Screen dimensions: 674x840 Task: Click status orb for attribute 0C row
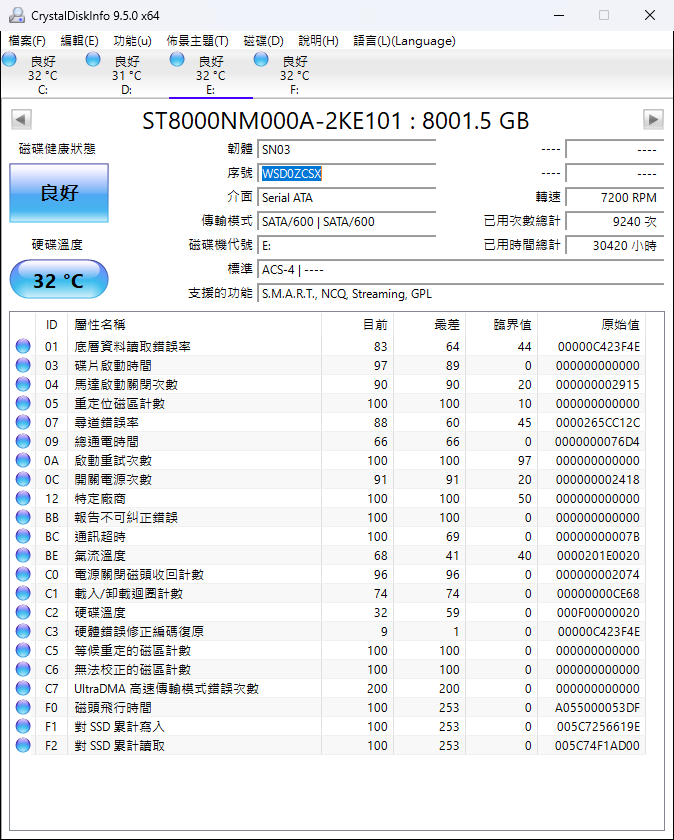(23, 479)
